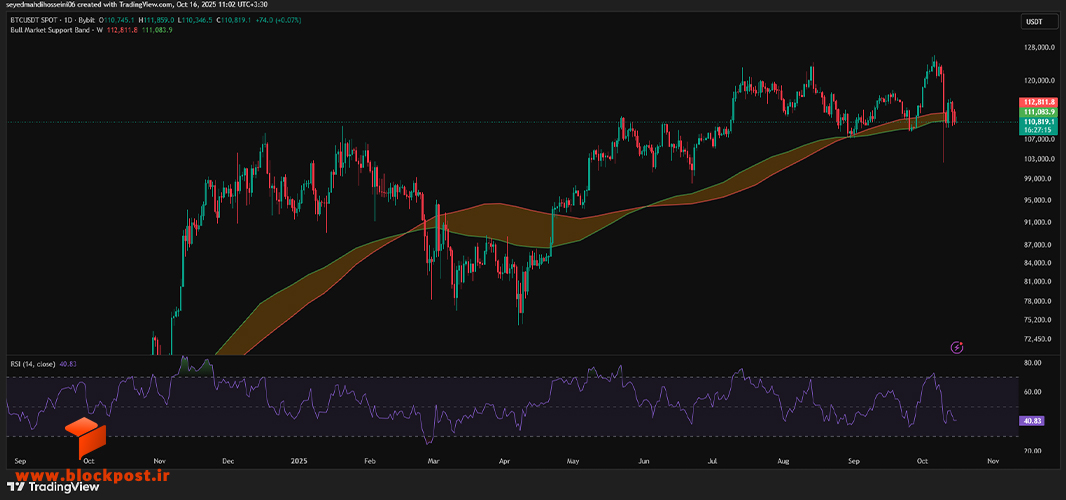The width and height of the screenshot is (1066, 500).
Task: Click the red 112,811.8 legend value
Action: [123, 30]
